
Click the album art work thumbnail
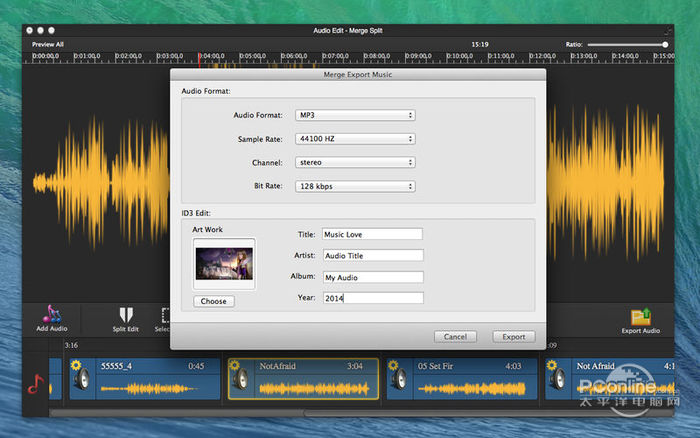tap(224, 264)
